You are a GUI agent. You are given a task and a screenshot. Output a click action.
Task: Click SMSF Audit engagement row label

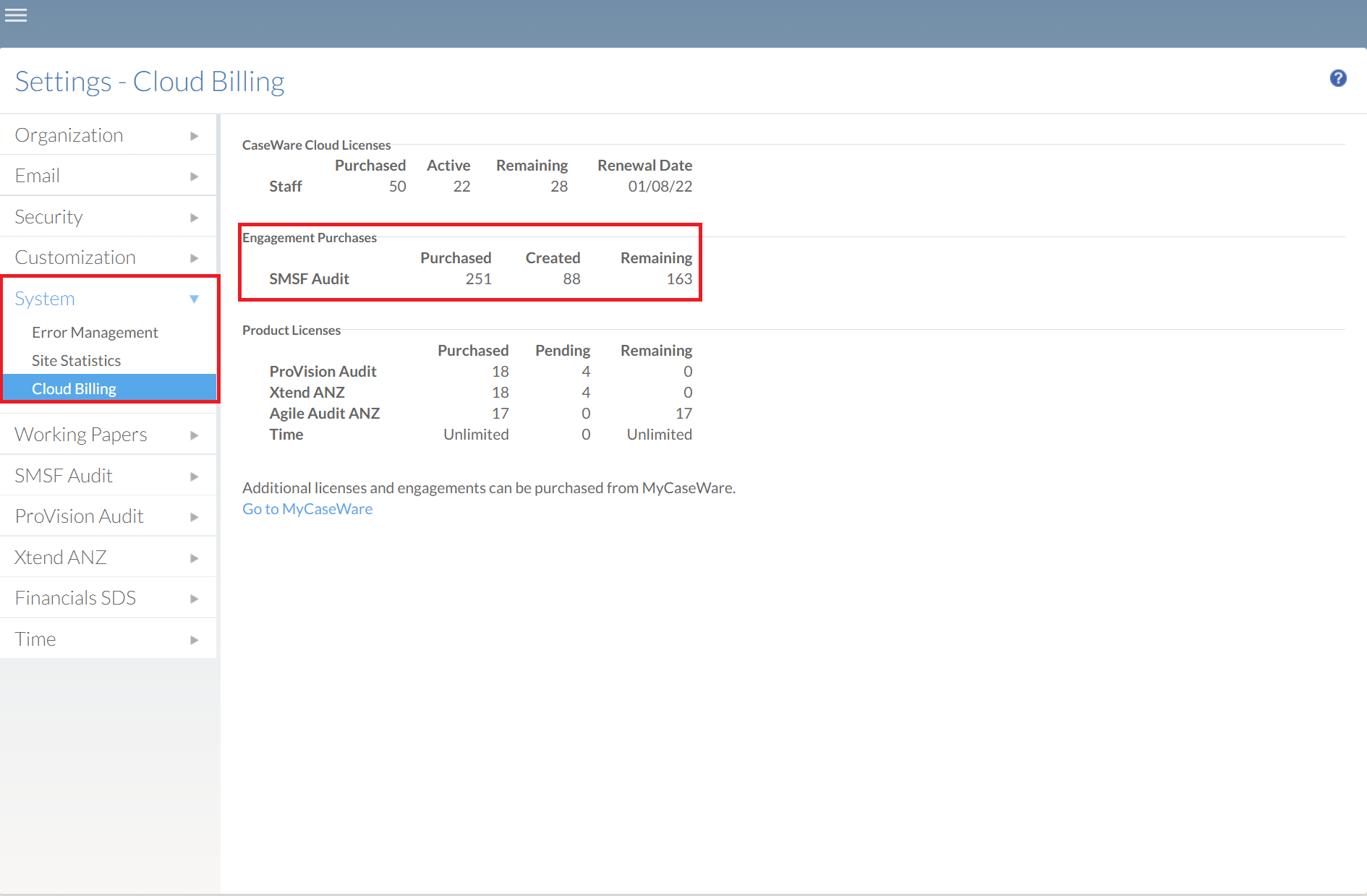309,279
